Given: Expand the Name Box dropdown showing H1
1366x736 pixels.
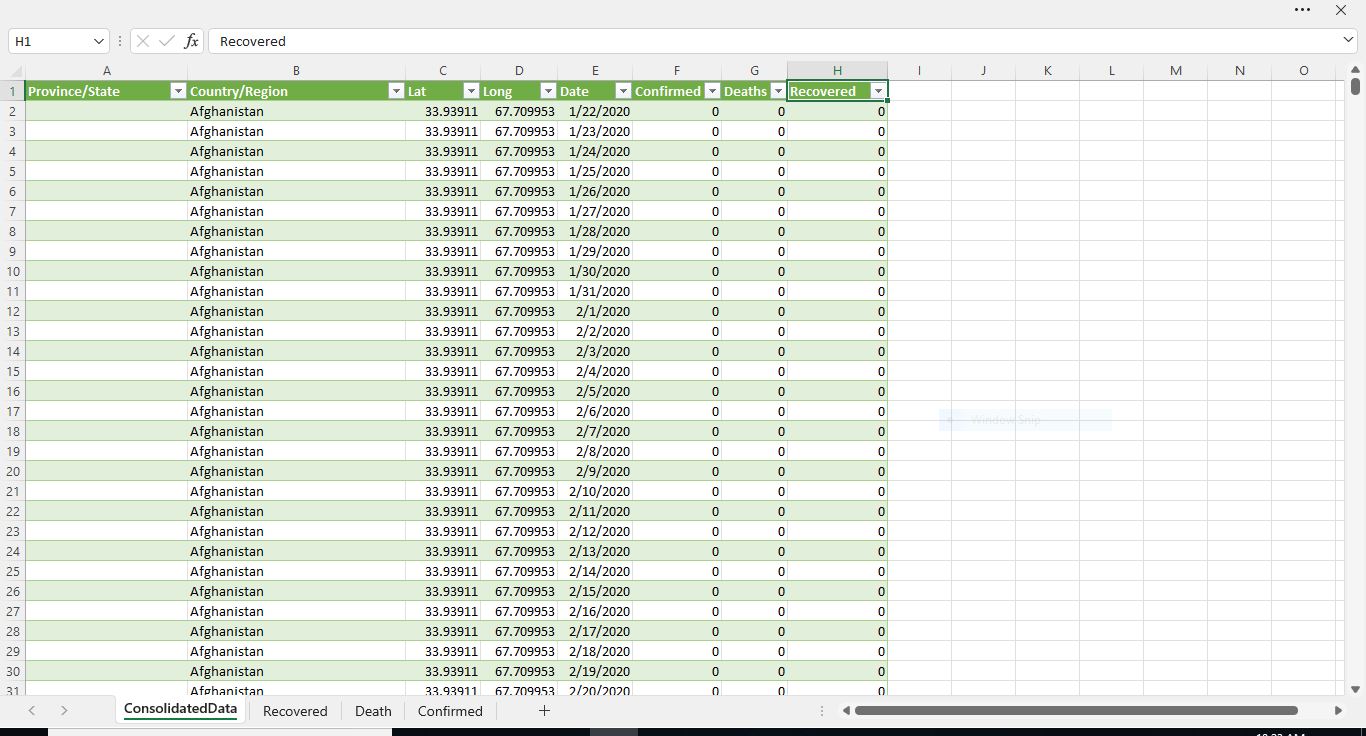Looking at the screenshot, I should [x=98, y=41].
